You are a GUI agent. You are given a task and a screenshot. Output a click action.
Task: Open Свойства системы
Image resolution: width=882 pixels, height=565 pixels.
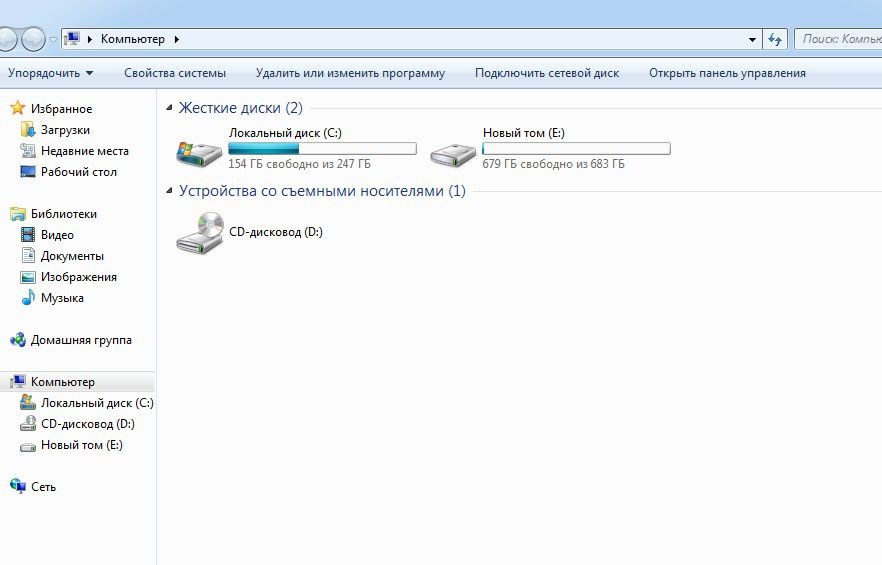[175, 73]
